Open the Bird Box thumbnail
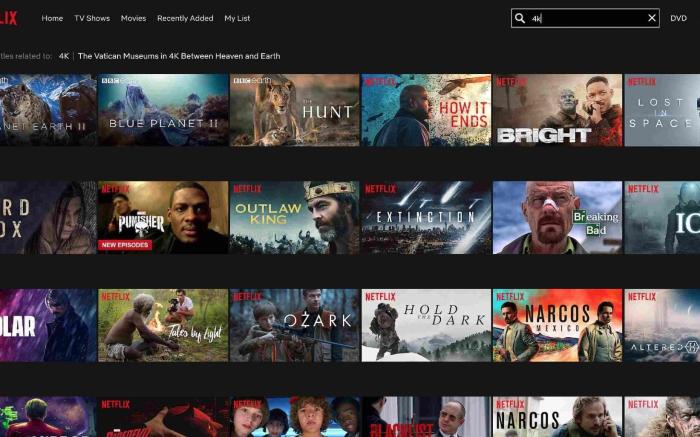The image size is (700, 437). (48, 217)
